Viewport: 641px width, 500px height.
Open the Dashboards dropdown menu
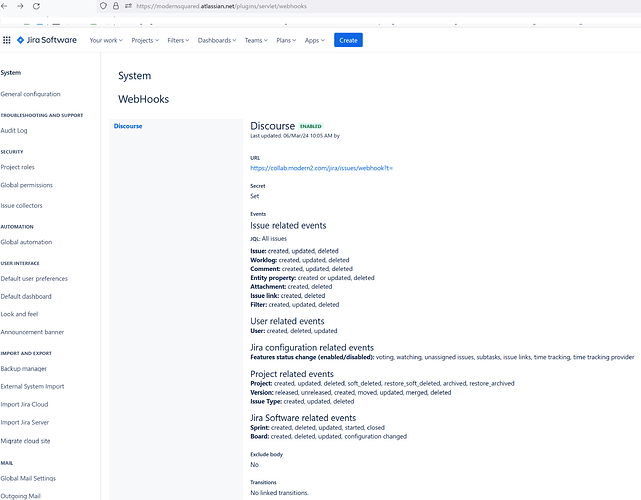(217, 40)
